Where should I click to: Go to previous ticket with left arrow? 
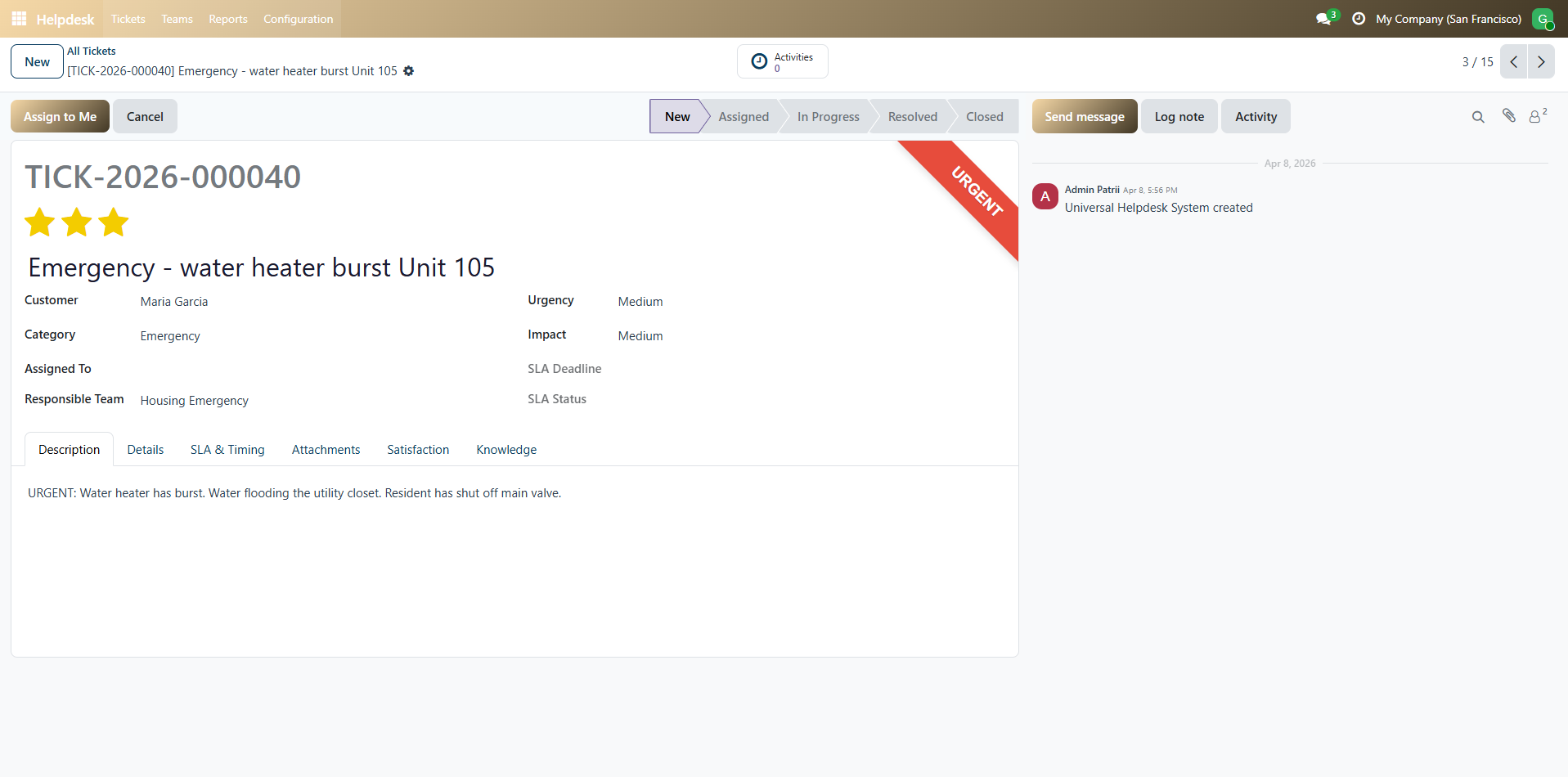click(x=1514, y=62)
